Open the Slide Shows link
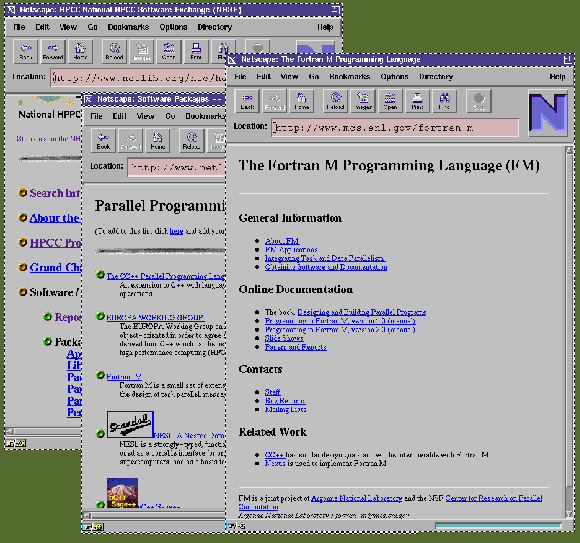The height and width of the screenshot is (543, 580). coord(284,338)
